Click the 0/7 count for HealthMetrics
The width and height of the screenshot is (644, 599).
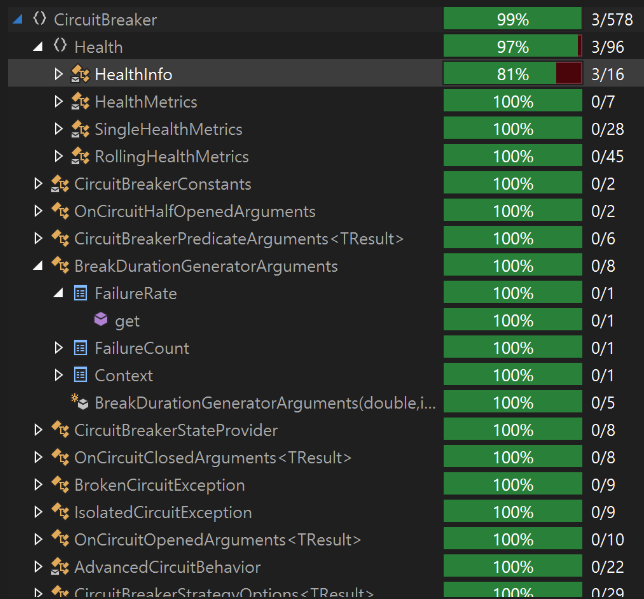coord(603,102)
